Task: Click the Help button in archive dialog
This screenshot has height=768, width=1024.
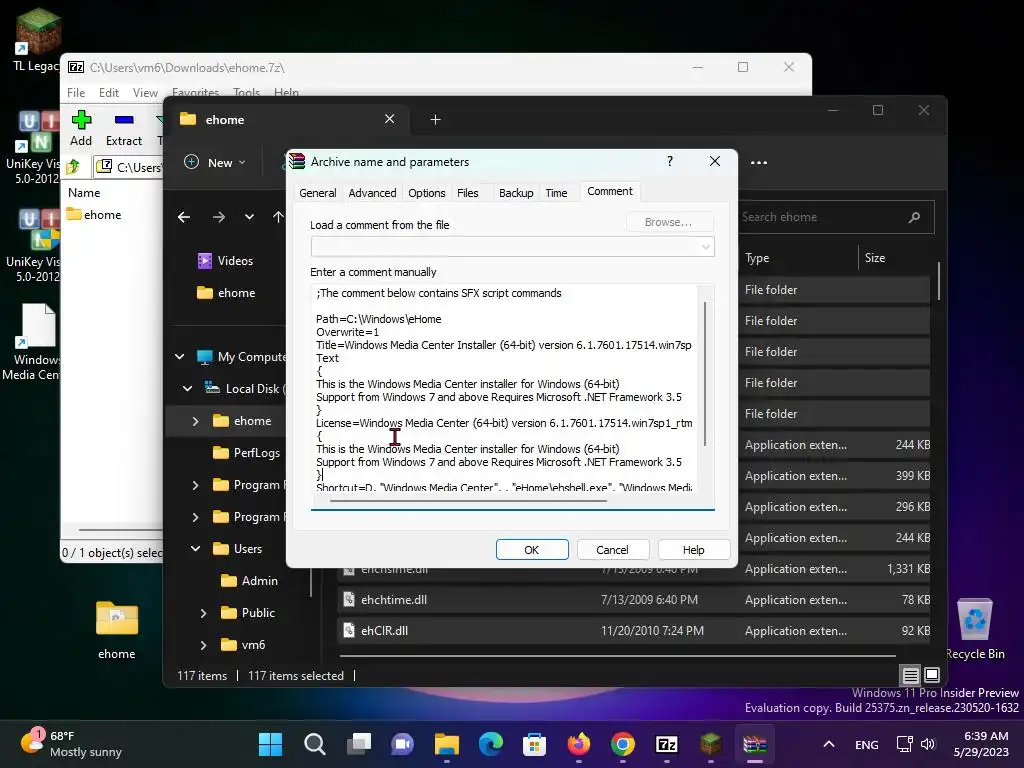Action: [x=694, y=550]
